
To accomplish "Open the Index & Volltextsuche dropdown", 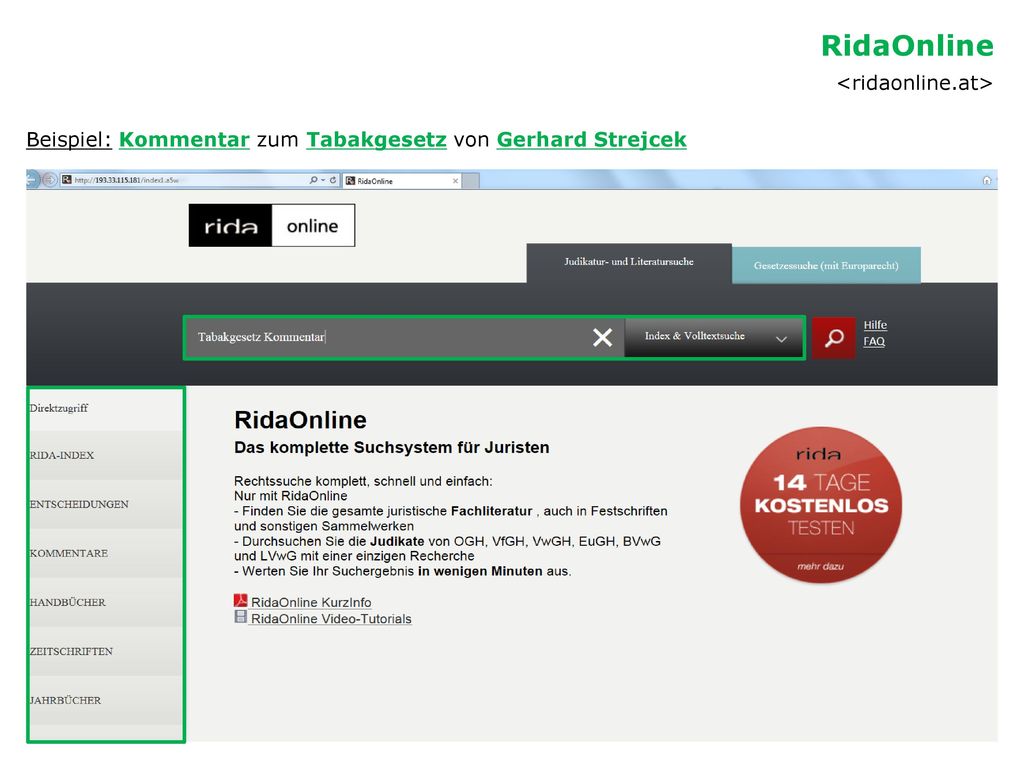I will click(714, 337).
